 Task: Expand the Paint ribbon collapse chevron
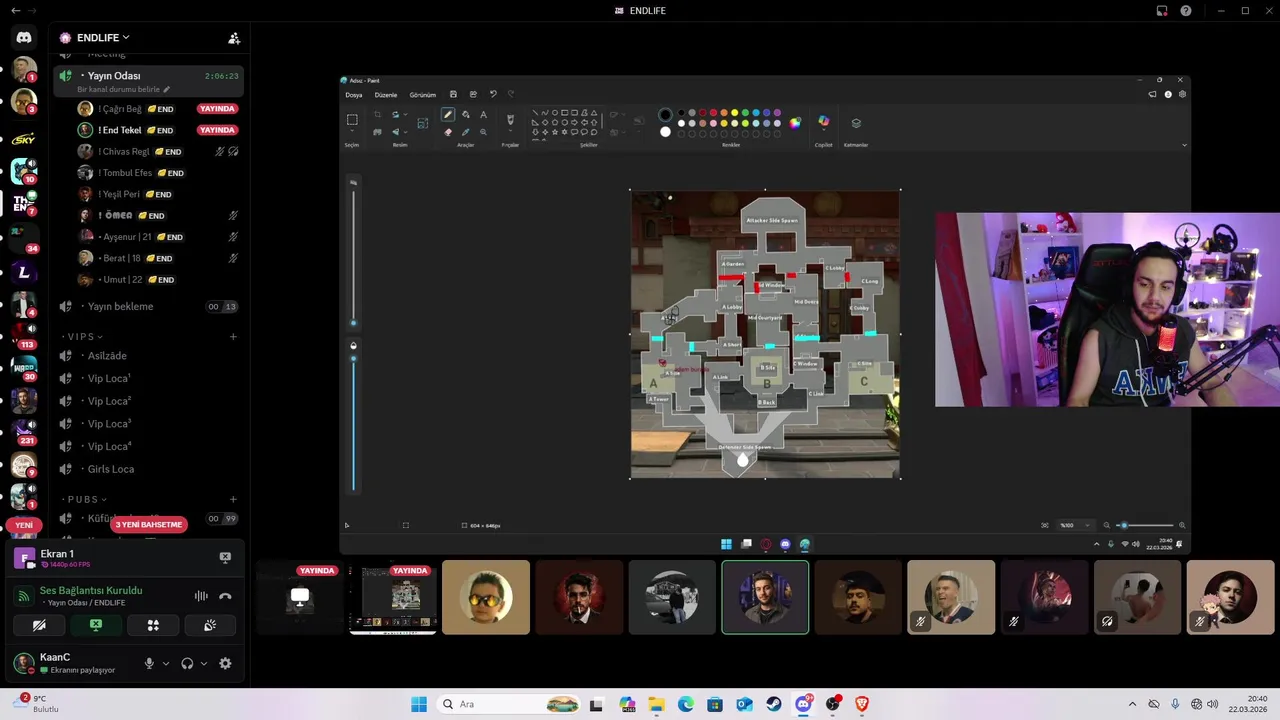click(x=1184, y=145)
